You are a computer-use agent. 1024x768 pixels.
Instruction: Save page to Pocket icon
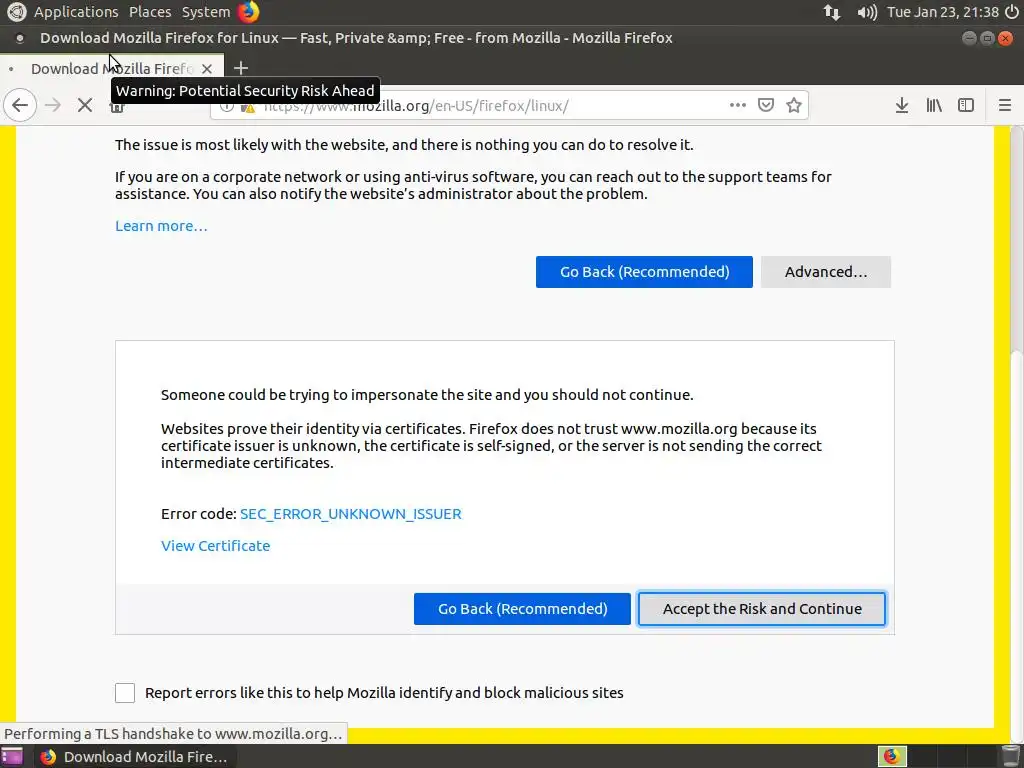coord(765,105)
